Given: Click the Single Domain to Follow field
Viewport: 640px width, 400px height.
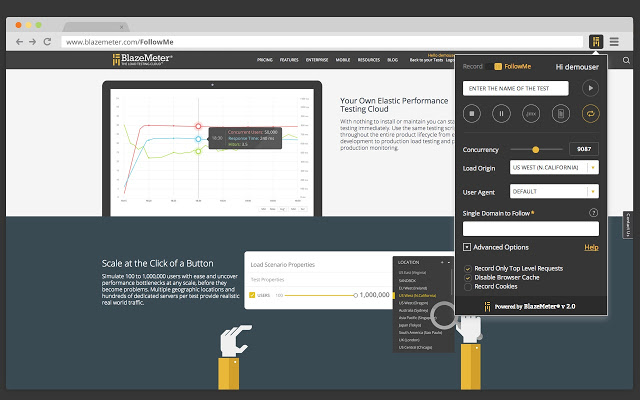Looking at the screenshot, I should [531, 229].
